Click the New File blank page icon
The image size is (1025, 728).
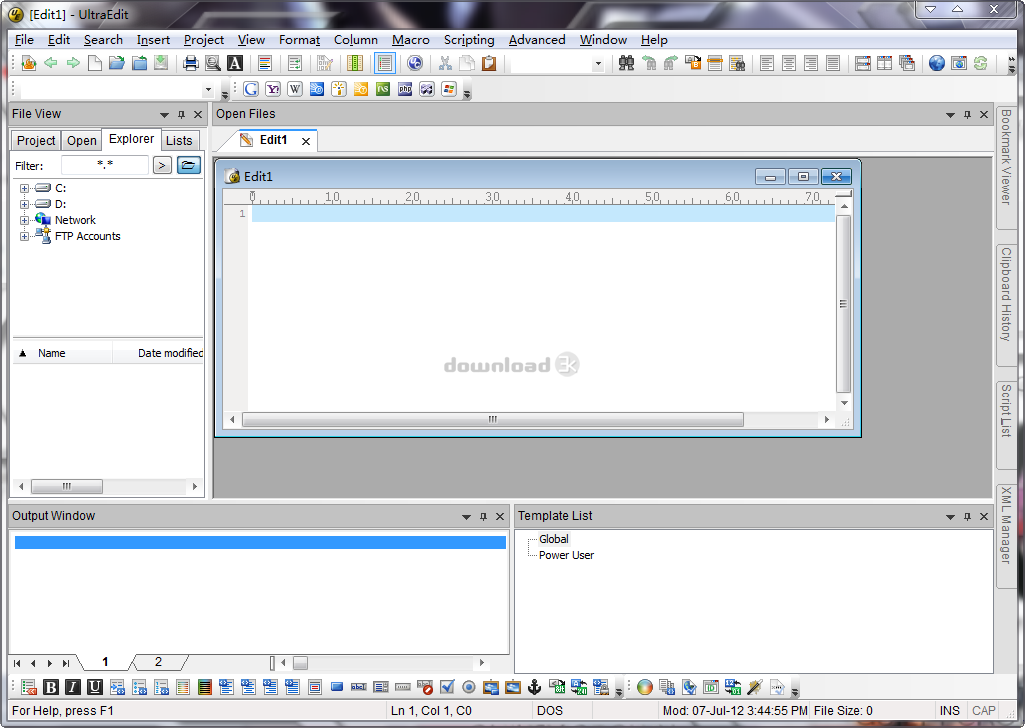pos(95,63)
